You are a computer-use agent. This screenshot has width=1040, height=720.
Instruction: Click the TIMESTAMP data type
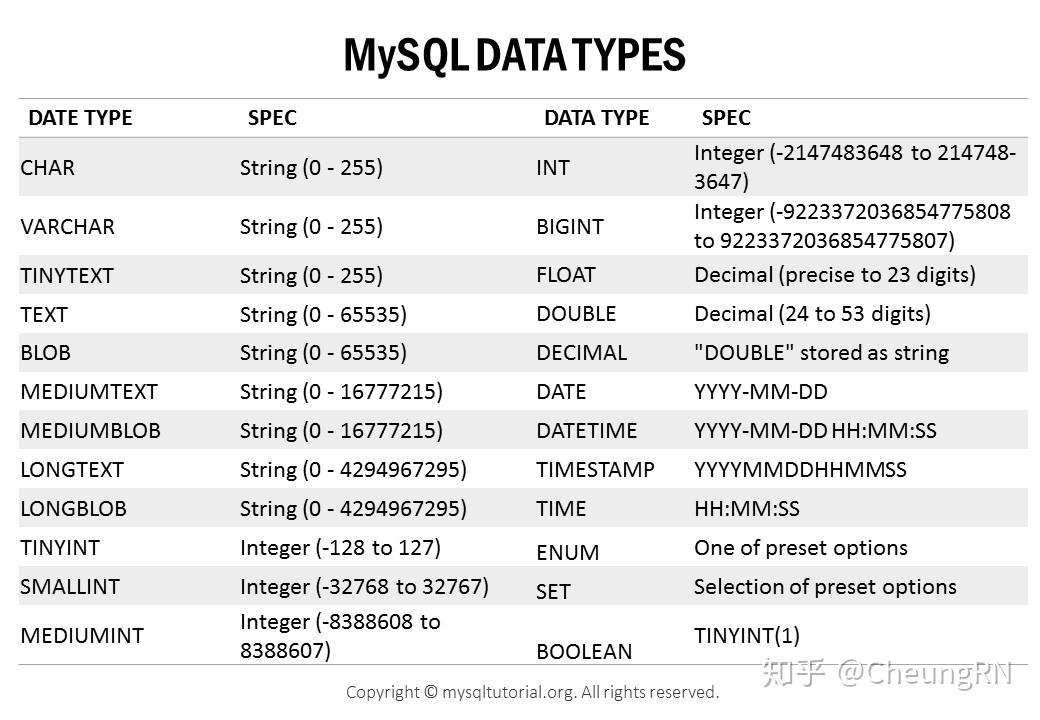pyautogui.click(x=595, y=470)
